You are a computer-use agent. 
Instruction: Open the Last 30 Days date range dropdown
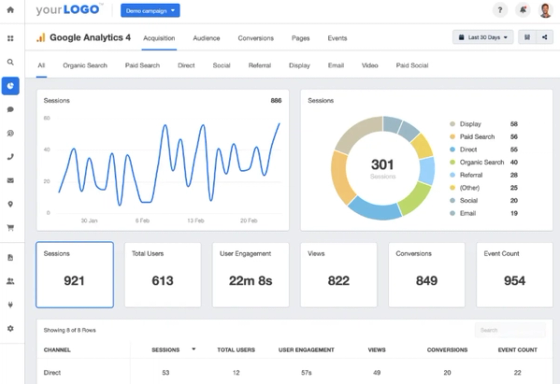(483, 37)
